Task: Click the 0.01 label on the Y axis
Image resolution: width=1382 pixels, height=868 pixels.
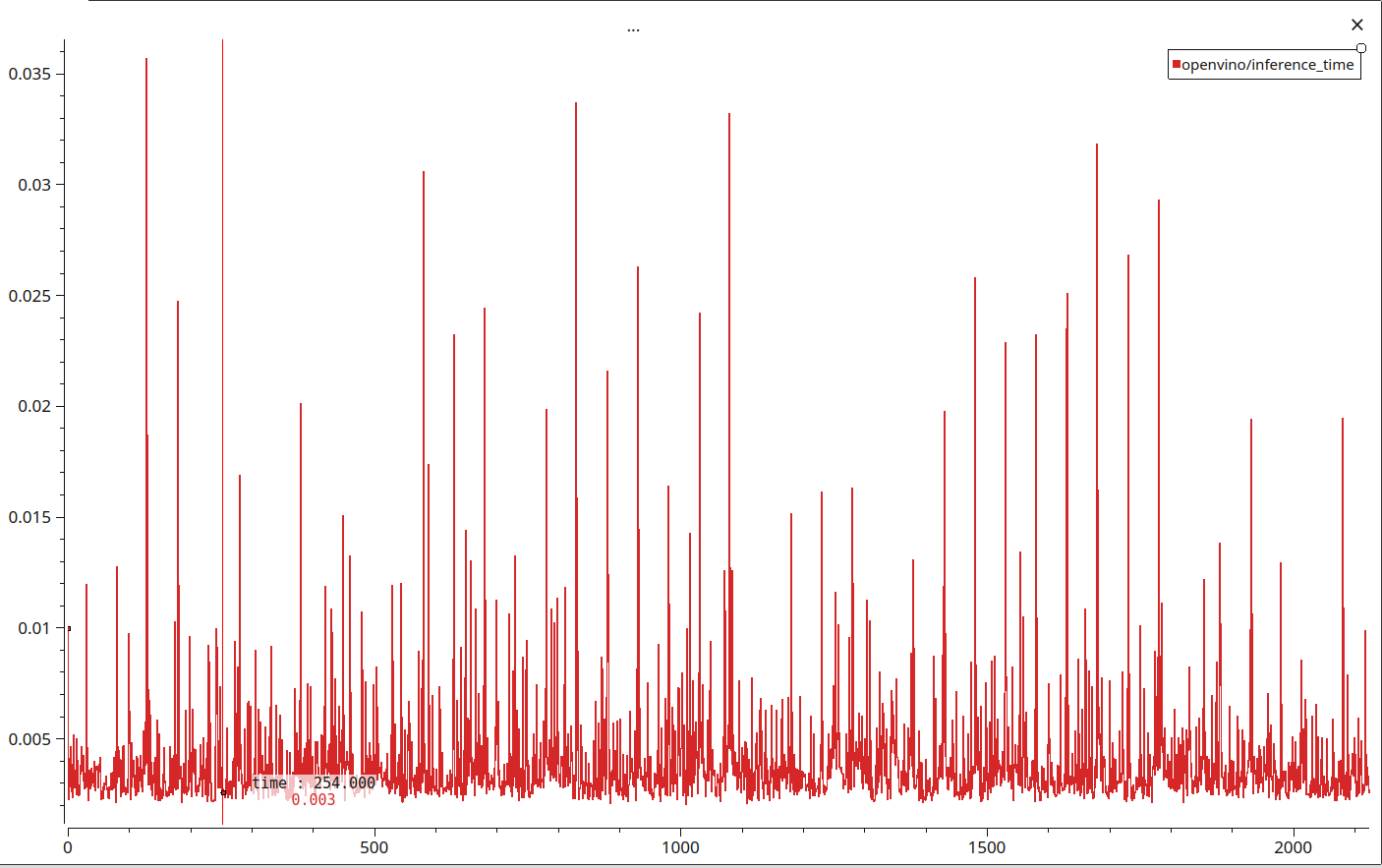Action: 34,628
